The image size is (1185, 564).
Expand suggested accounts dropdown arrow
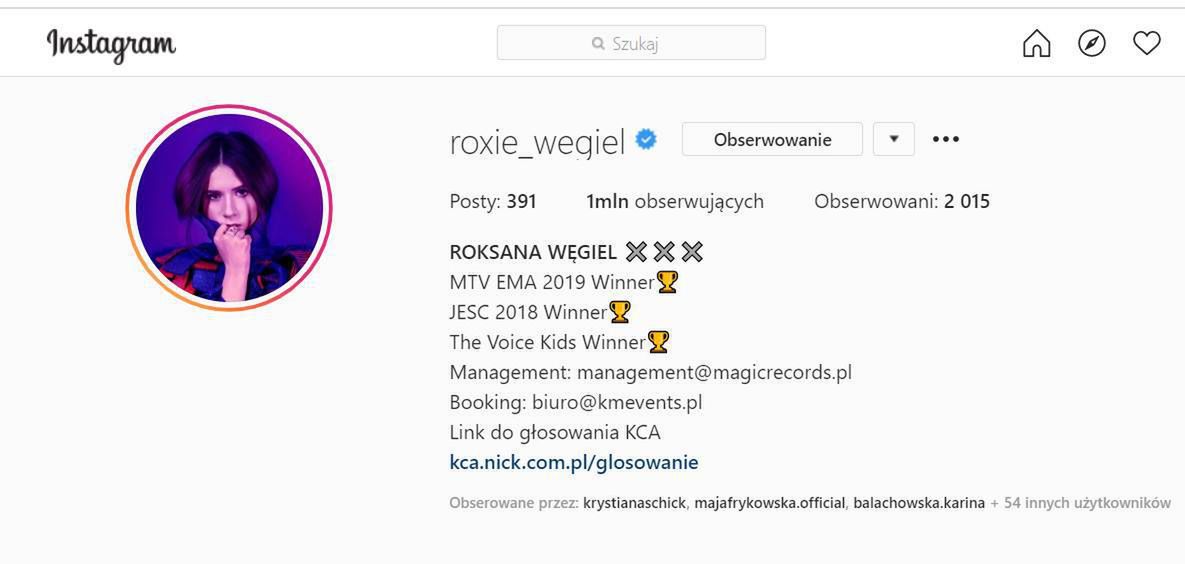(894, 139)
